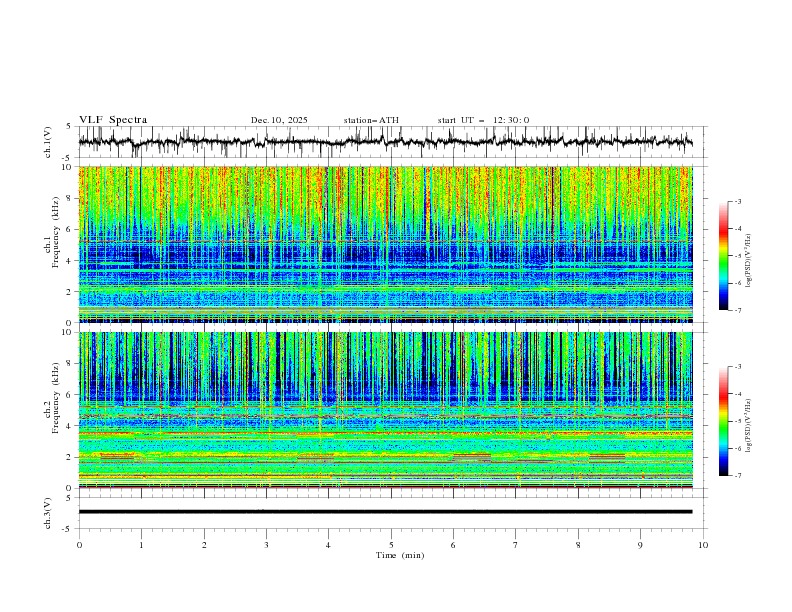Click the "ch.3(V)" axis label
Screen dimensions: 792x612
tap(48, 513)
